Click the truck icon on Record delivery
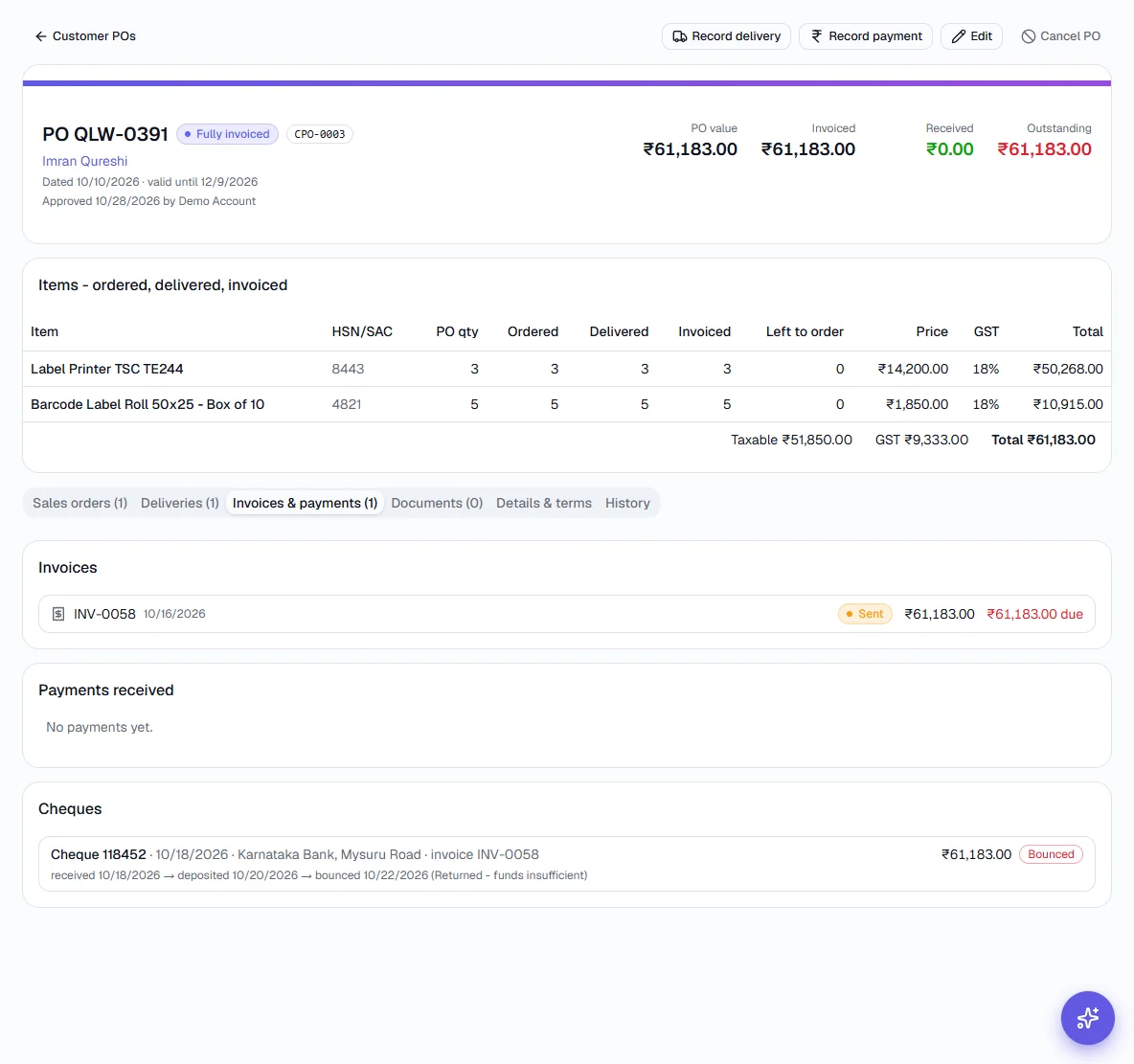Screen dimensions: 1134x1064 680,36
